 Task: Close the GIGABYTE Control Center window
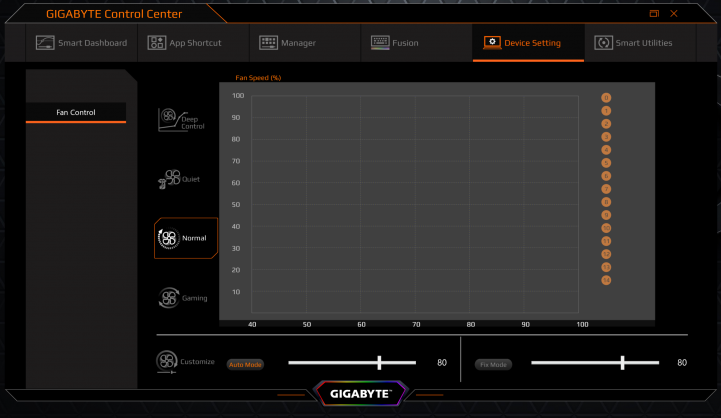click(x=674, y=13)
